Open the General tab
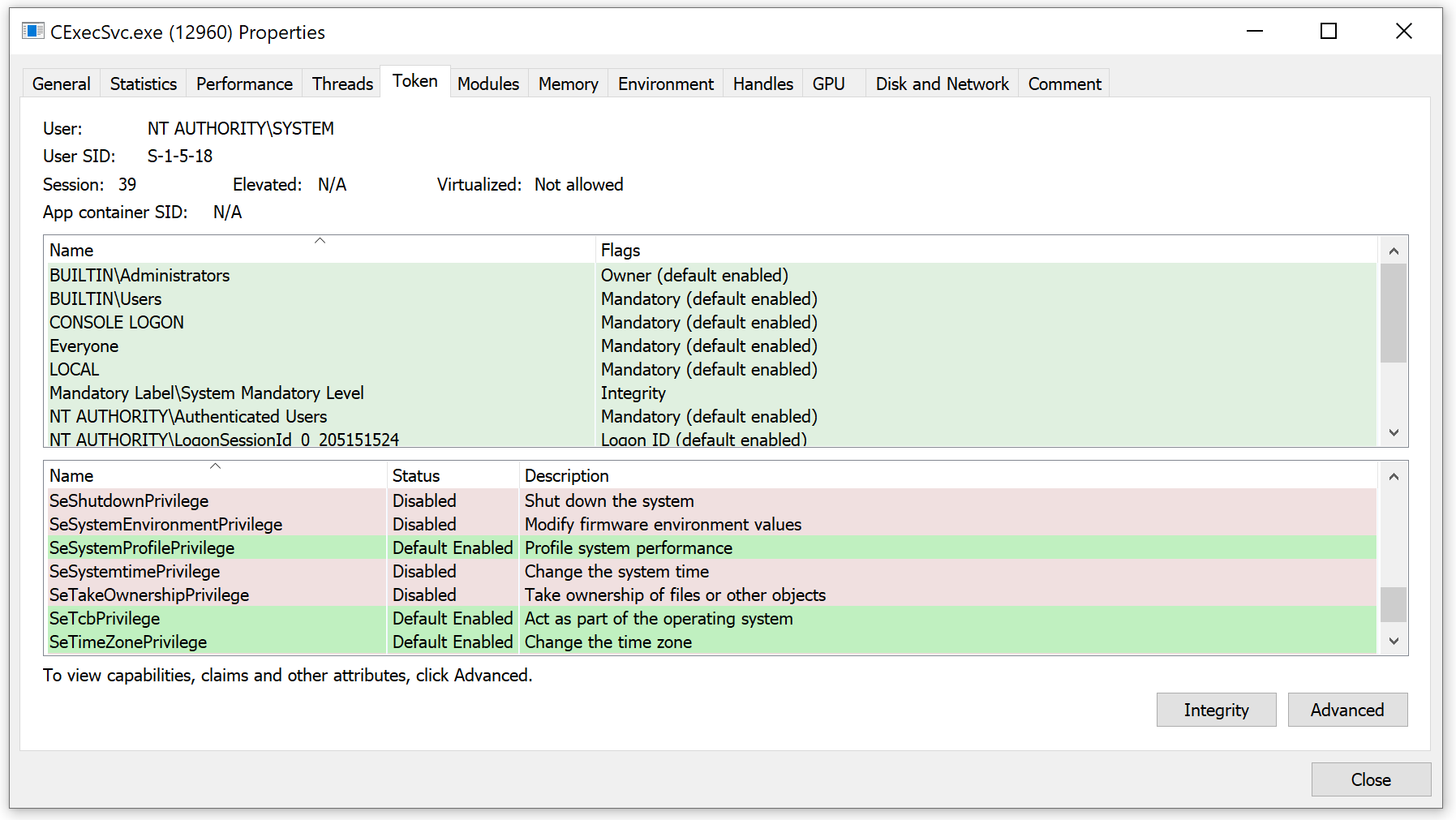This screenshot has height=820, width=1456. click(62, 84)
